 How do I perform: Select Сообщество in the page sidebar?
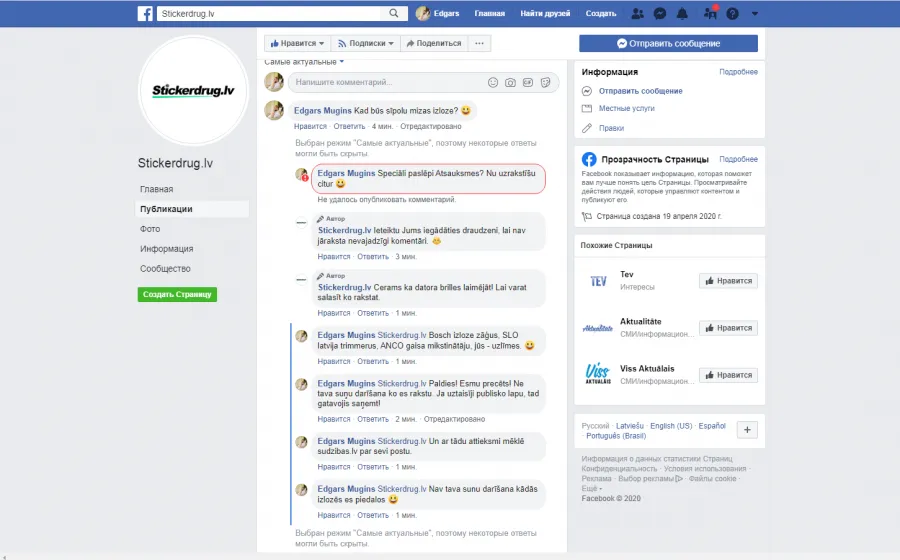(x=165, y=269)
